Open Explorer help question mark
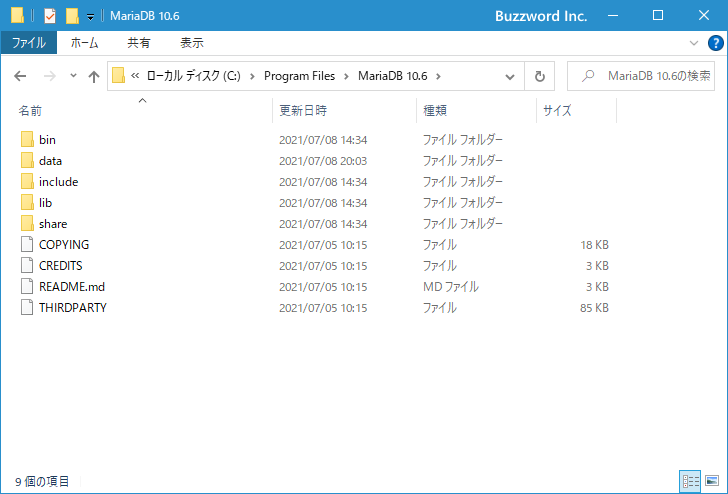 (715, 43)
